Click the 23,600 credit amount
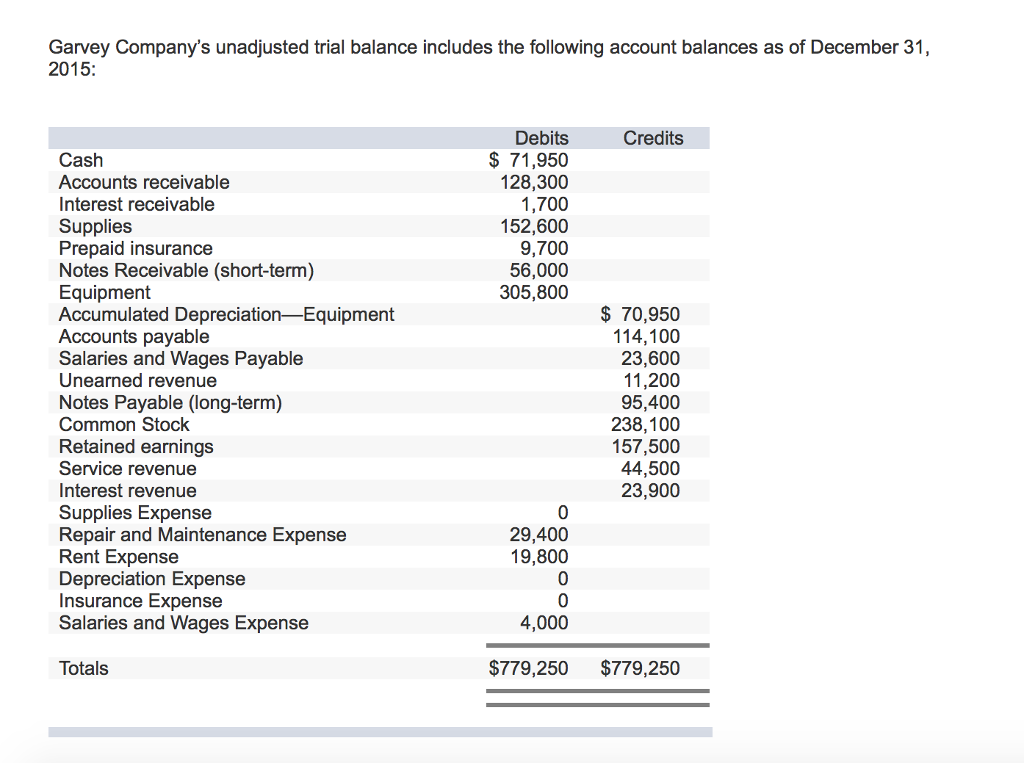Screen dimensions: 1024x763 tap(650, 359)
